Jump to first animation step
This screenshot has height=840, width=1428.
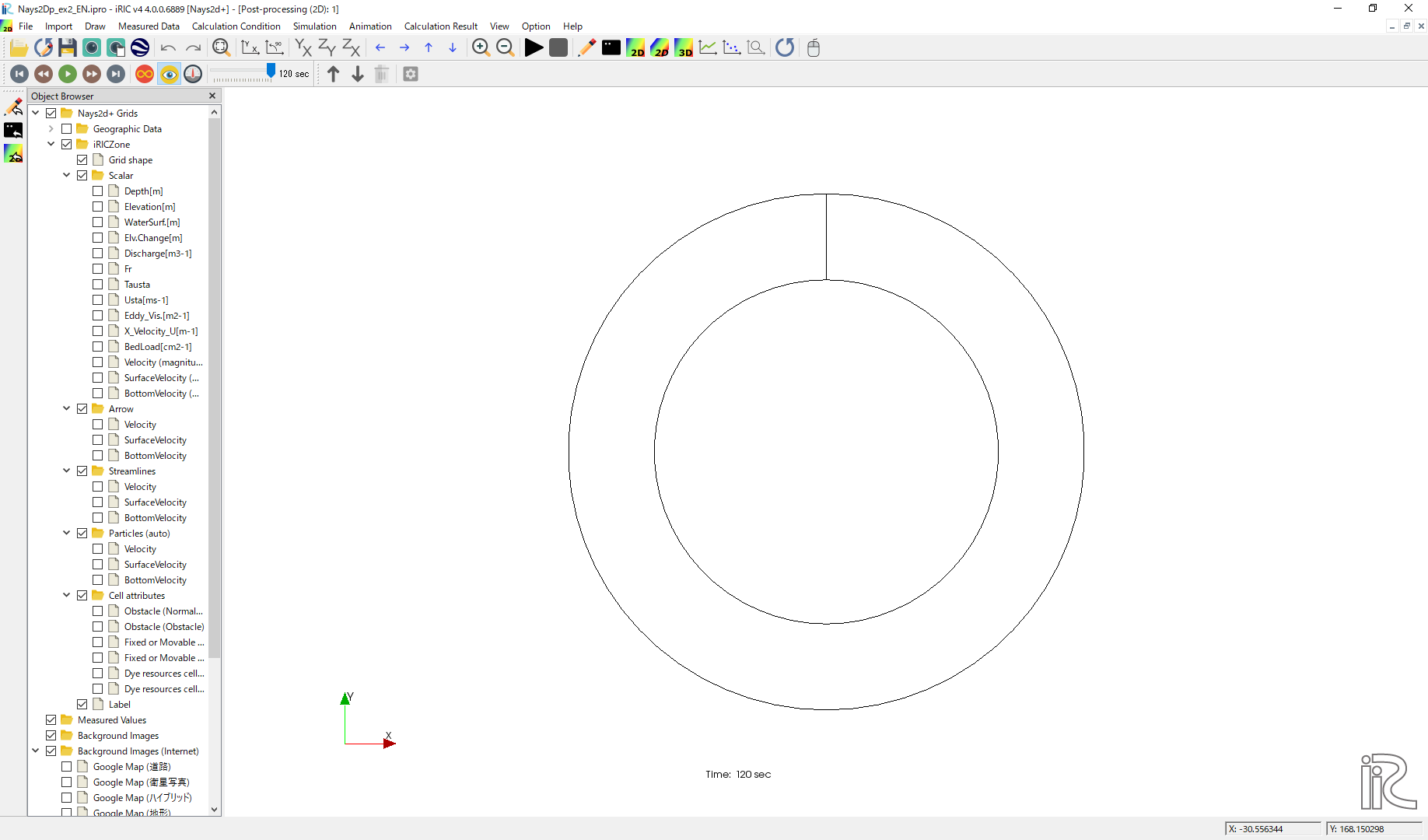click(x=19, y=74)
